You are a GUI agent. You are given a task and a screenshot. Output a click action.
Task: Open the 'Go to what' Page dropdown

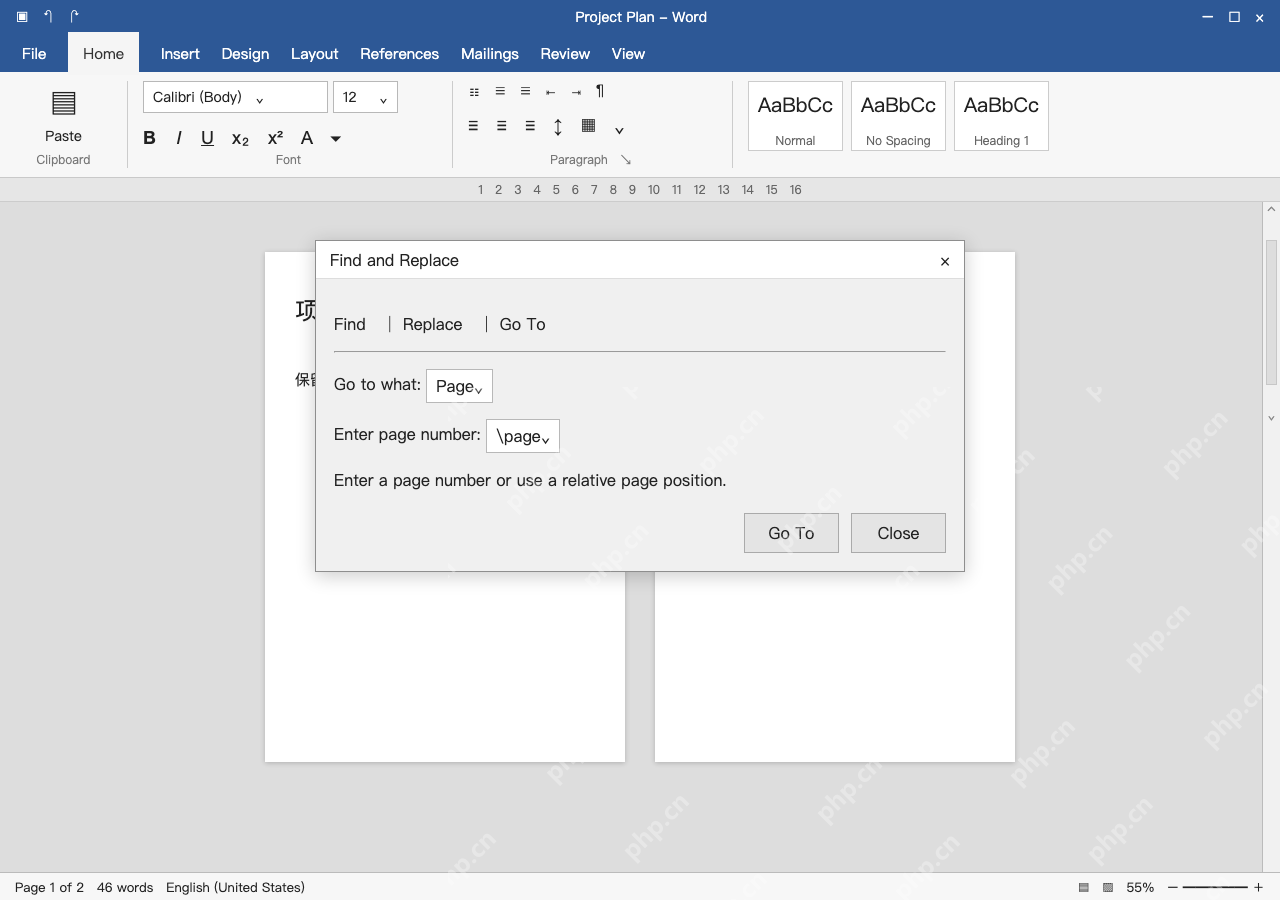click(459, 386)
